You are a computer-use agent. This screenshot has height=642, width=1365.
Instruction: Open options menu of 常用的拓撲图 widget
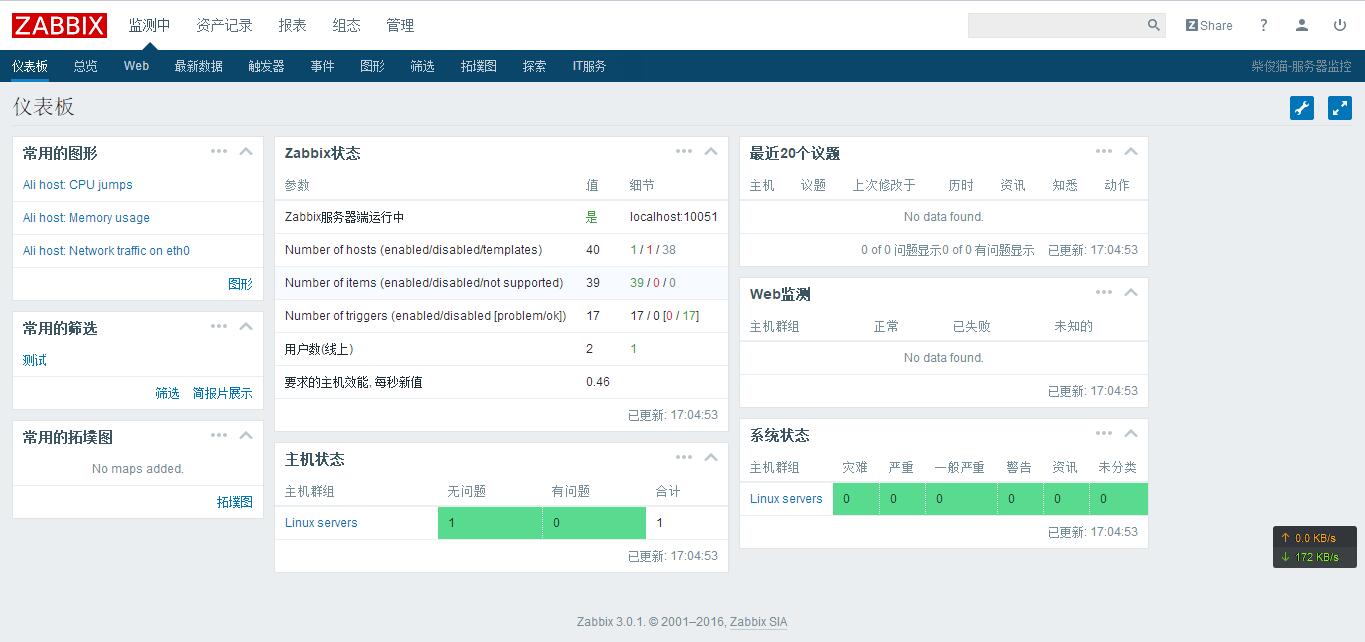click(219, 435)
